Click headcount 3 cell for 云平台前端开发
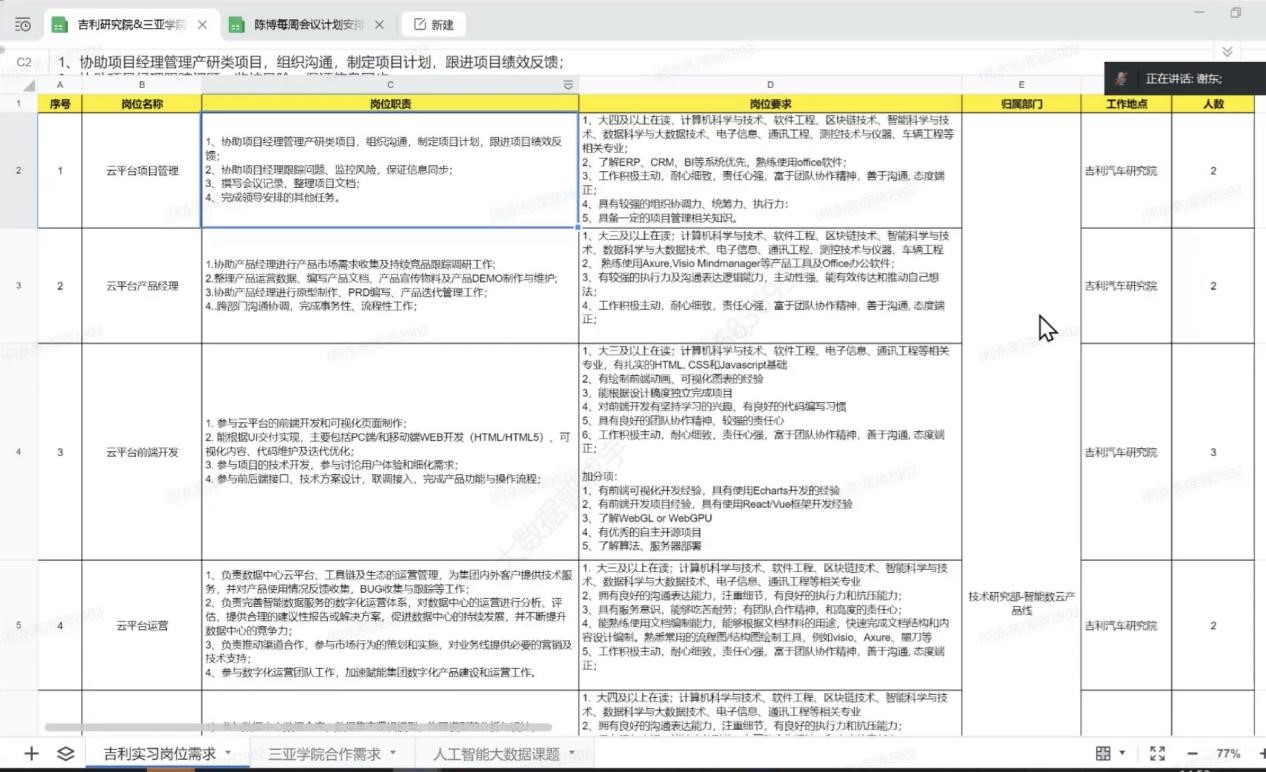1266x772 pixels. pyautogui.click(x=1213, y=452)
